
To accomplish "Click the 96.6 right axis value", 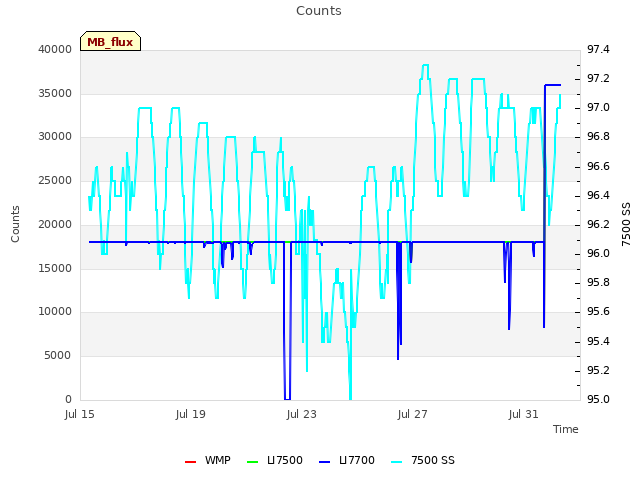I will (x=598, y=167).
